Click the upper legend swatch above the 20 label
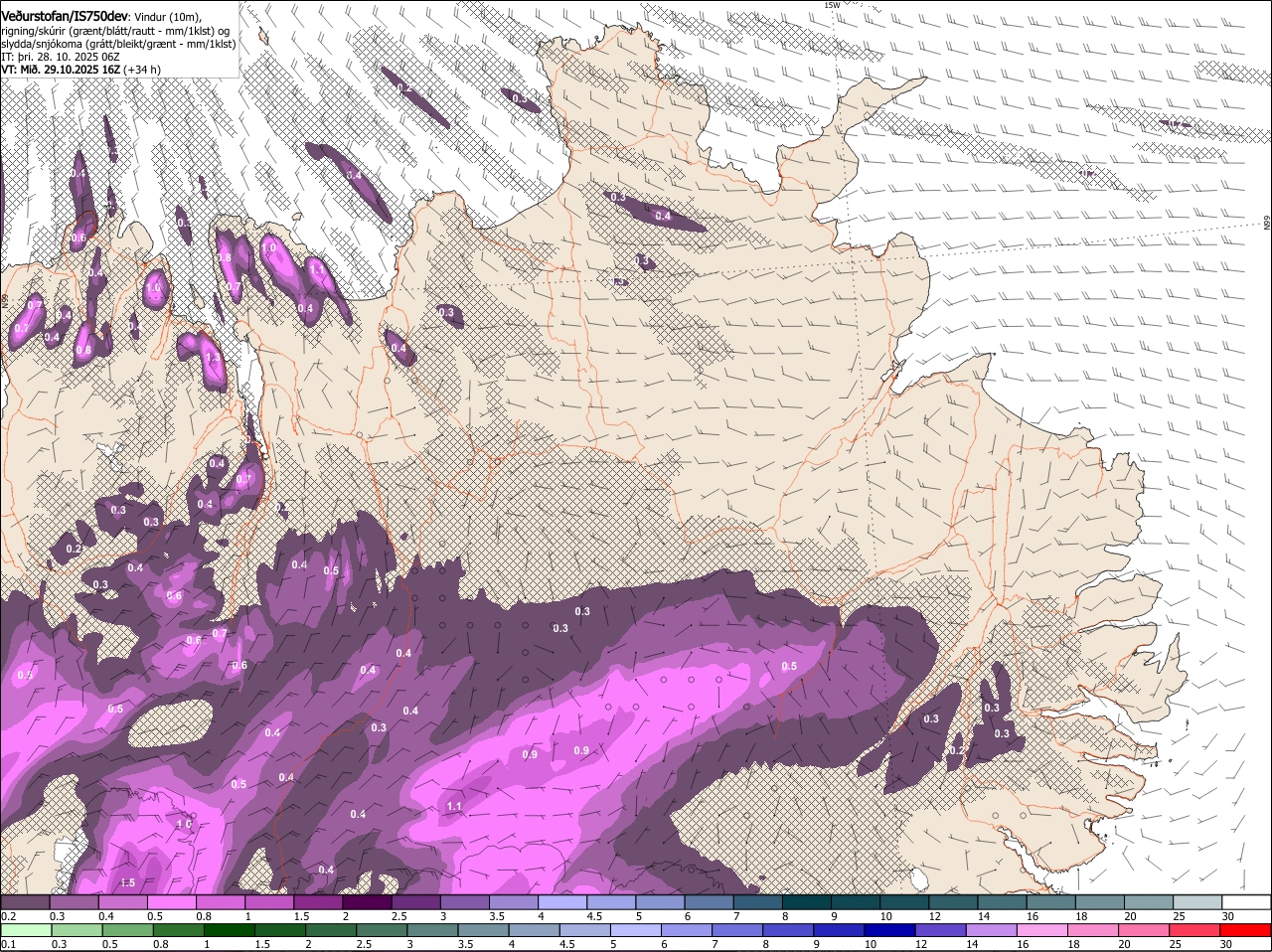Image resolution: width=1272 pixels, height=952 pixels. click(1149, 902)
